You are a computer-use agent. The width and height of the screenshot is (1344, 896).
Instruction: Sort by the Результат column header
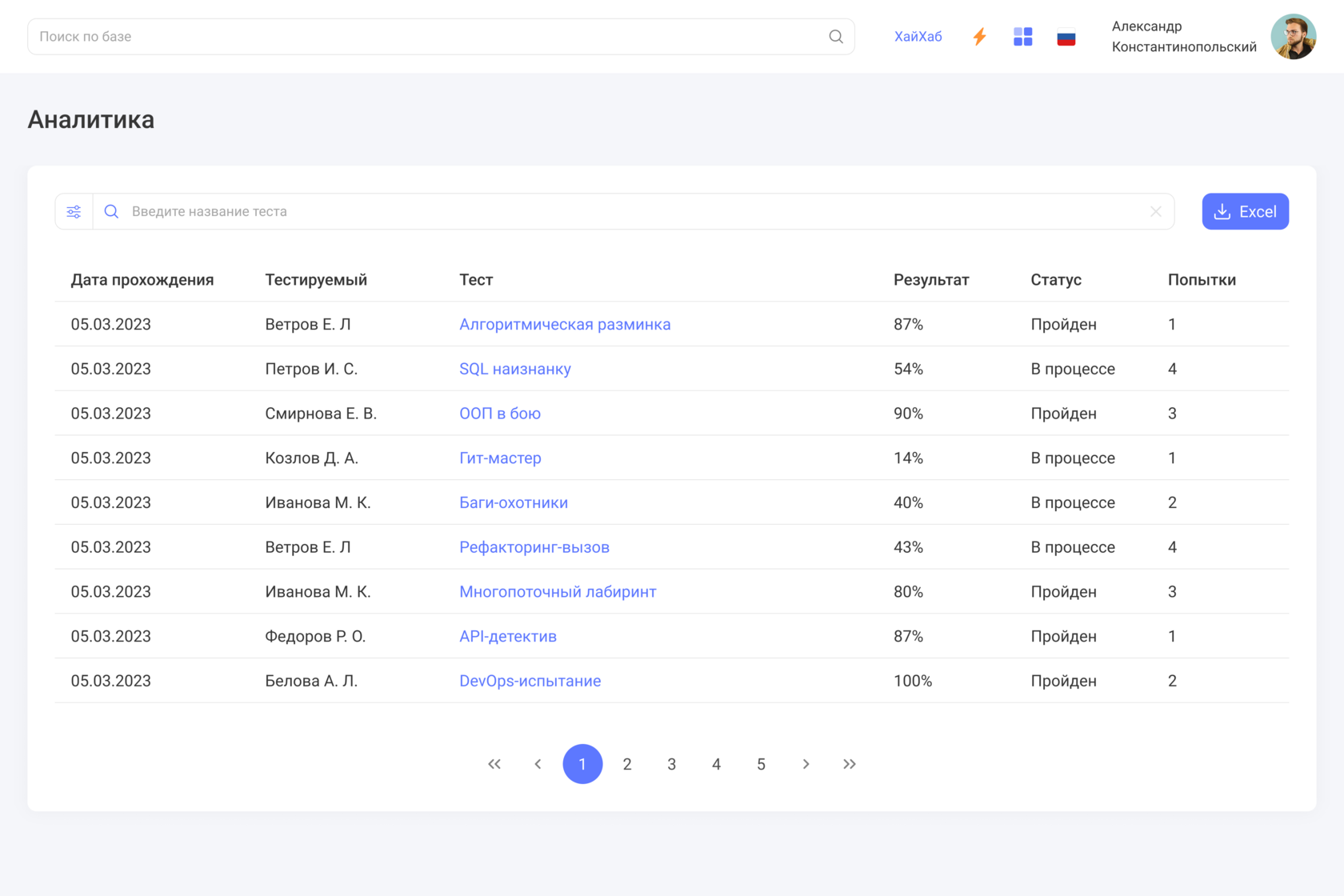[x=930, y=280]
